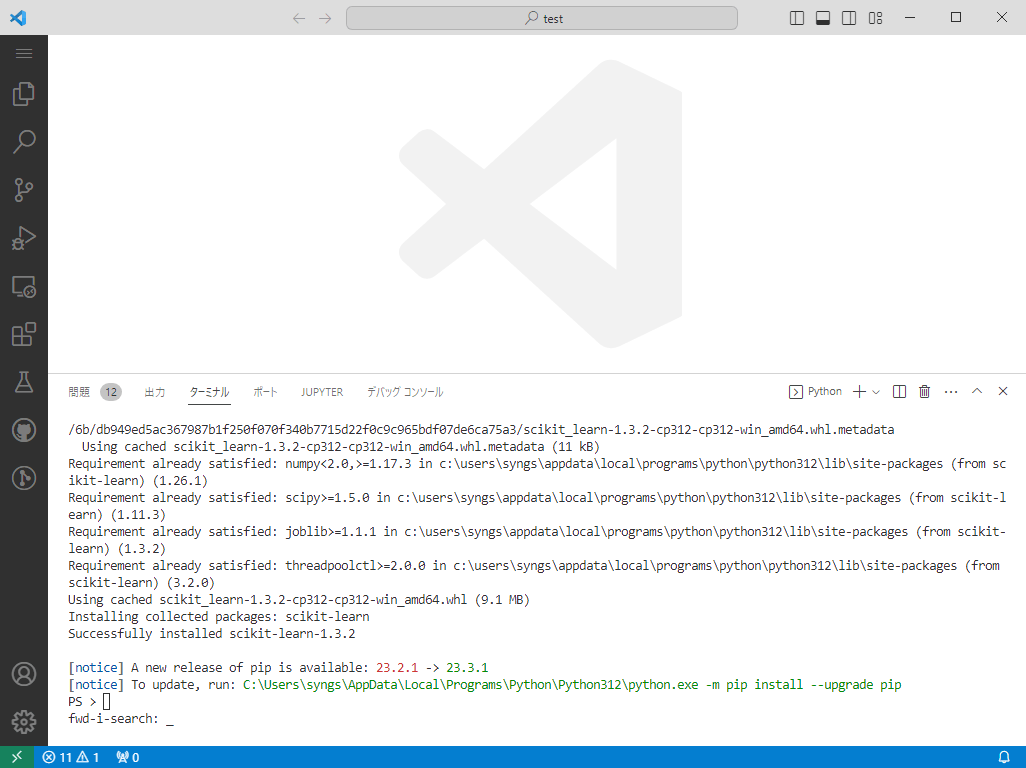Open terminal panel more actions ellipsis menu
This screenshot has height=768, width=1026.
pyautogui.click(x=951, y=392)
